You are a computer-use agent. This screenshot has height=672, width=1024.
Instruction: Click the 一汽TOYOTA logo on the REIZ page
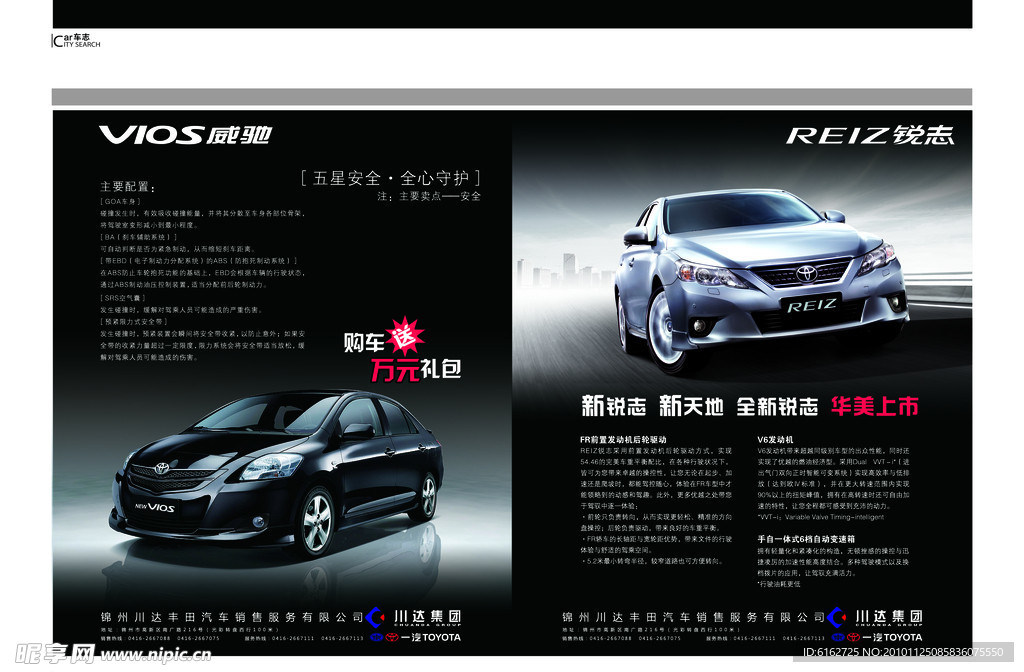click(877, 637)
